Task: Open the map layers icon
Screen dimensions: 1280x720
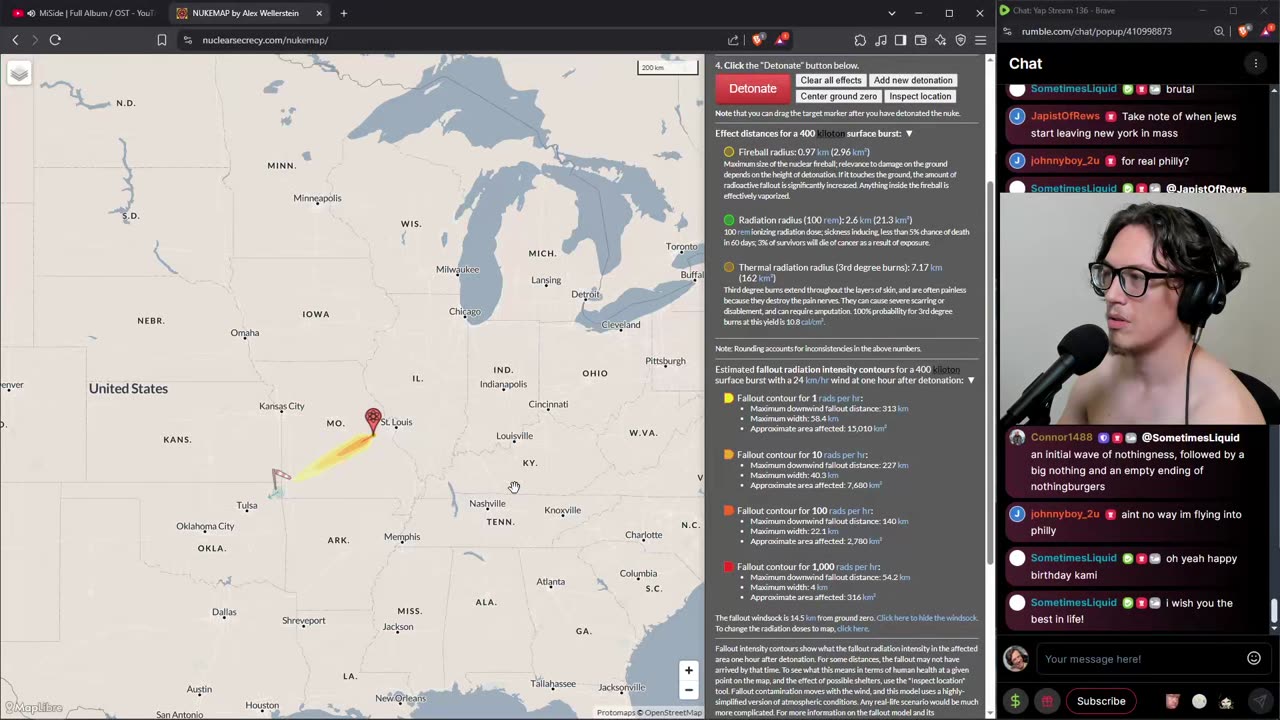Action: click(19, 73)
